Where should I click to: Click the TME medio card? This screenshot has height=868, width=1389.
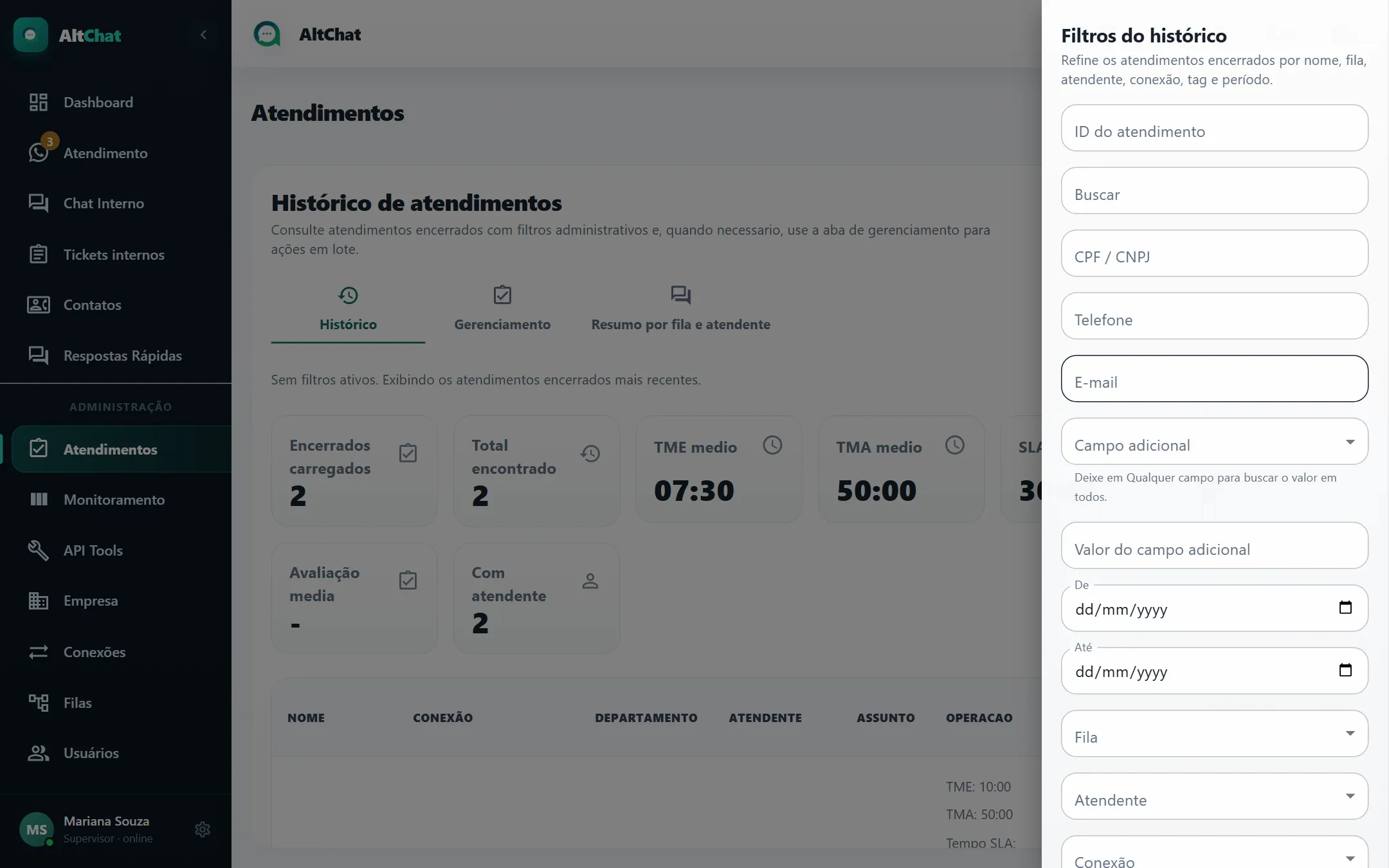point(718,469)
